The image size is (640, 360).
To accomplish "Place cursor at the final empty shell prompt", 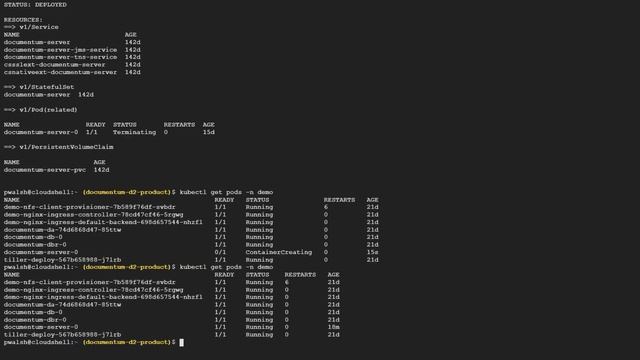I will pos(182,342).
